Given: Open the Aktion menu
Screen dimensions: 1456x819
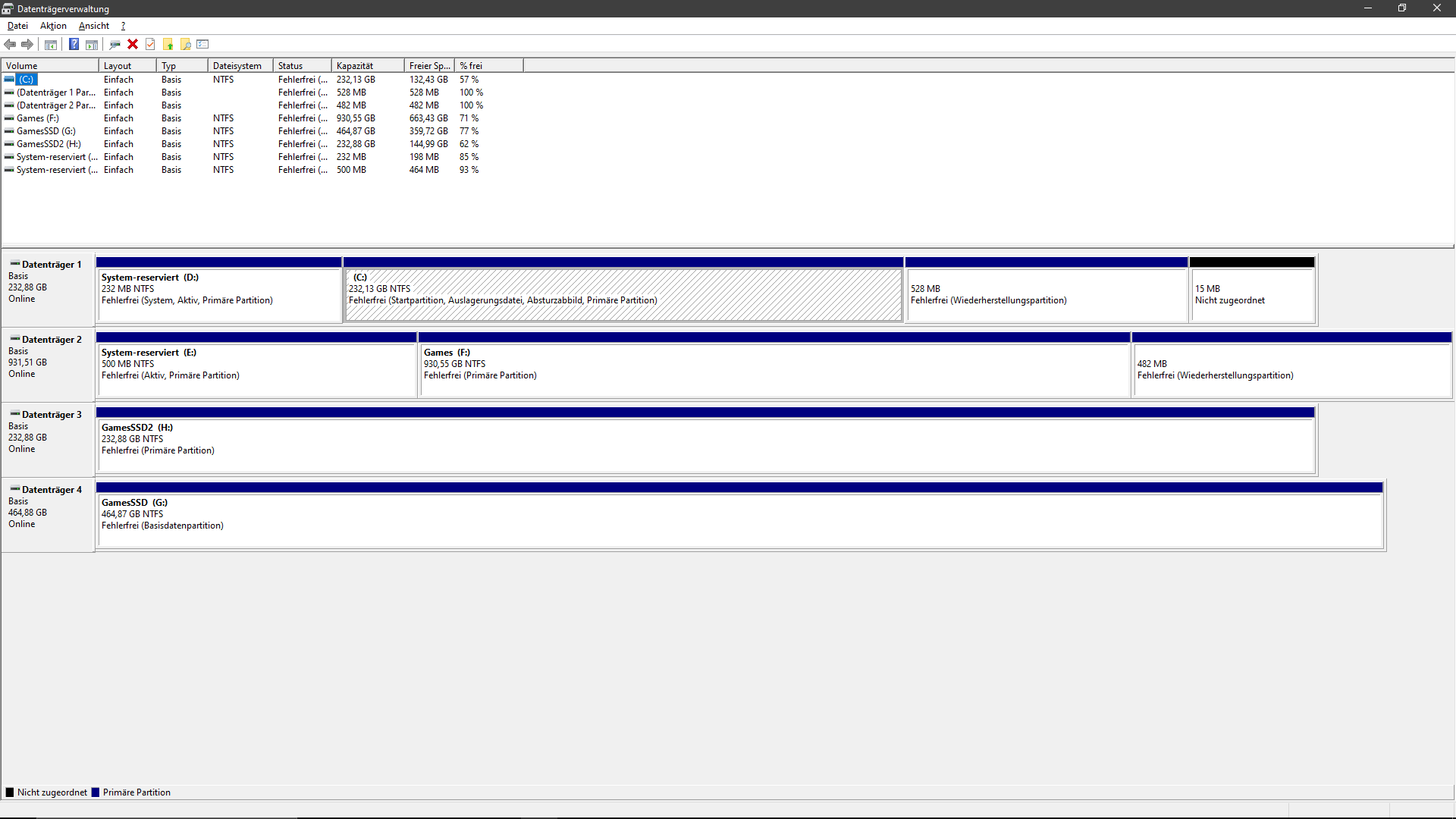Looking at the screenshot, I should pos(53,26).
